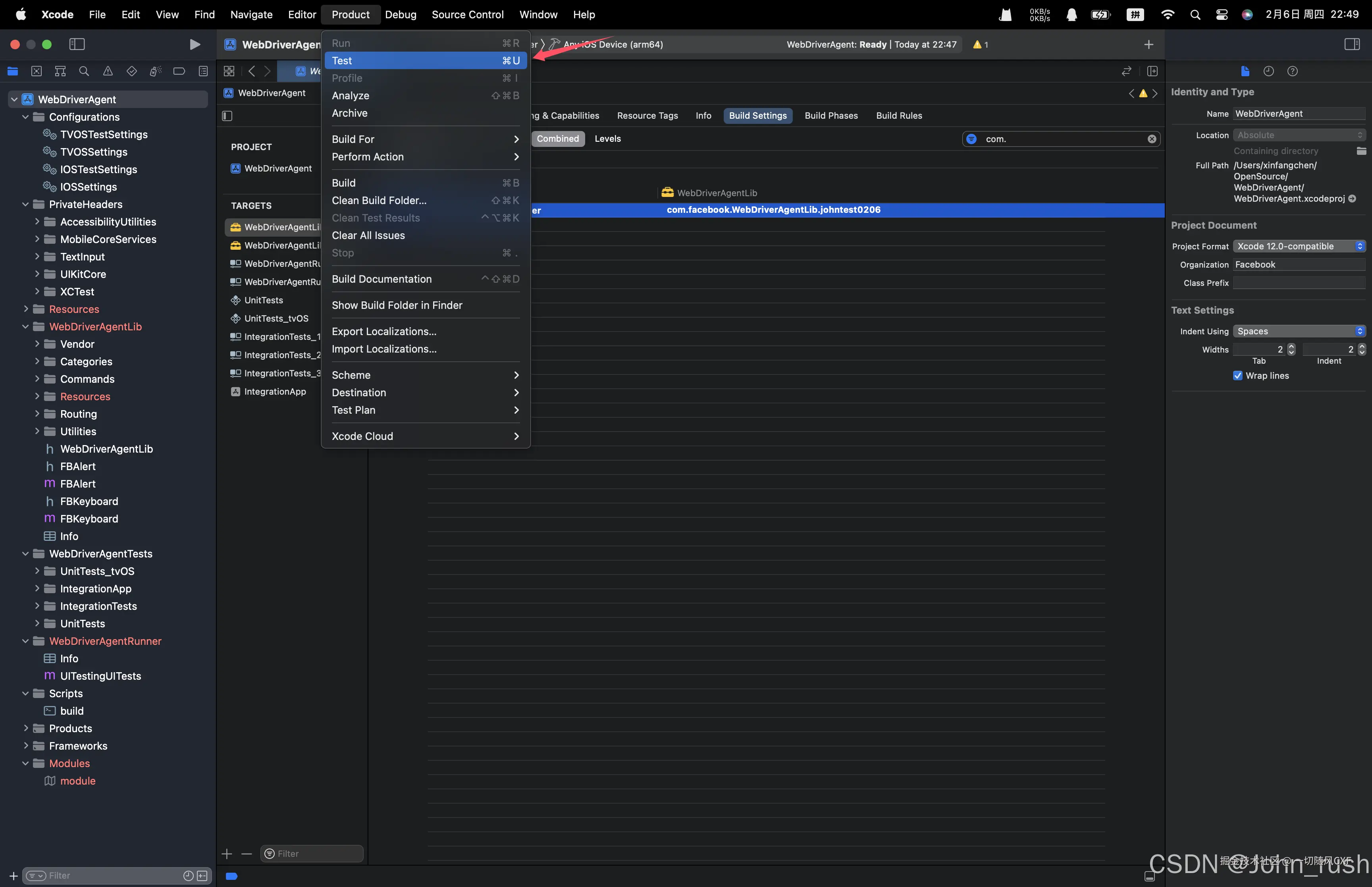Click the Run play button in toolbar

pos(195,44)
